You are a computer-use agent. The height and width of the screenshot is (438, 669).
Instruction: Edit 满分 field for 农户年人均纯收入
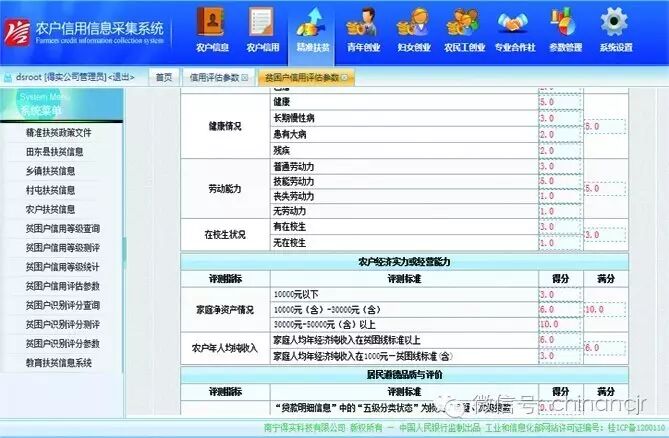coord(605,348)
